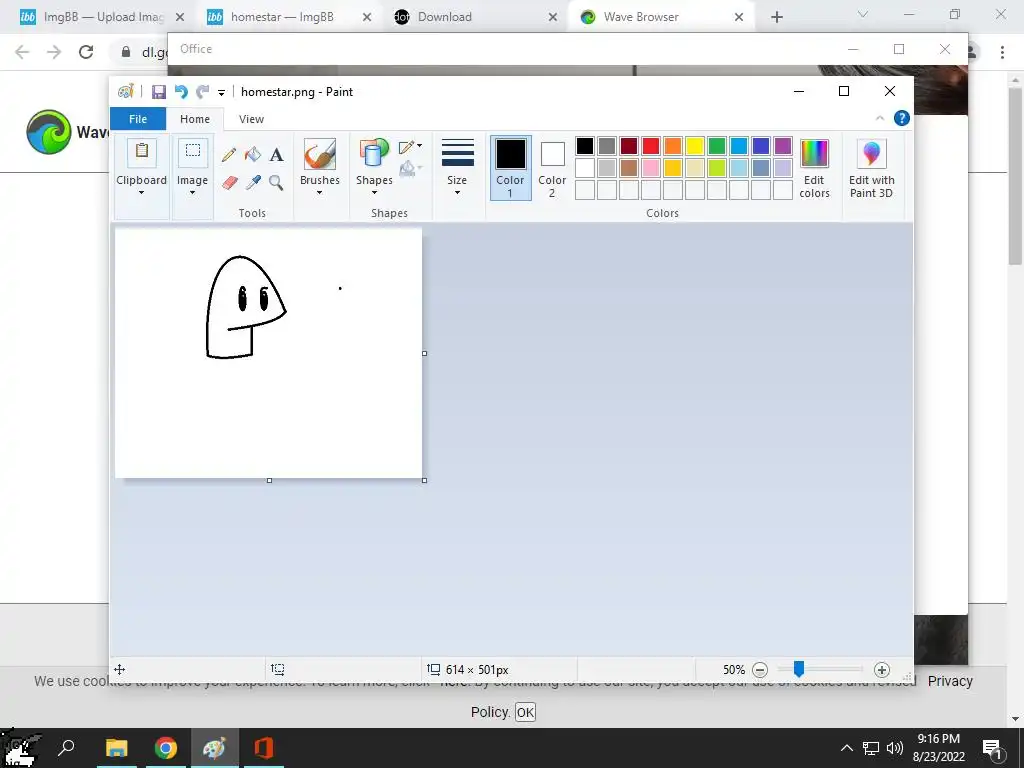The image size is (1024, 768).
Task: Open notification center icon on taskbar
Action: pyautogui.click(x=992, y=748)
